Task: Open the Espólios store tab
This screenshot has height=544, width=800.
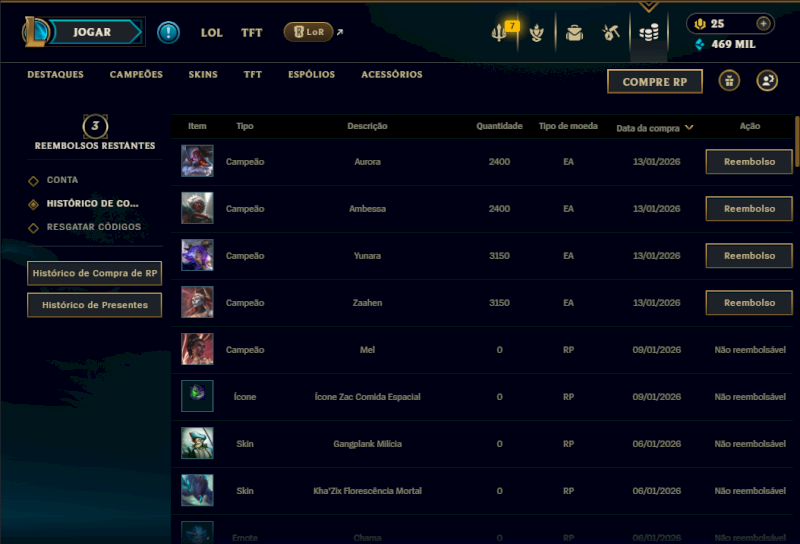Action: [312, 75]
